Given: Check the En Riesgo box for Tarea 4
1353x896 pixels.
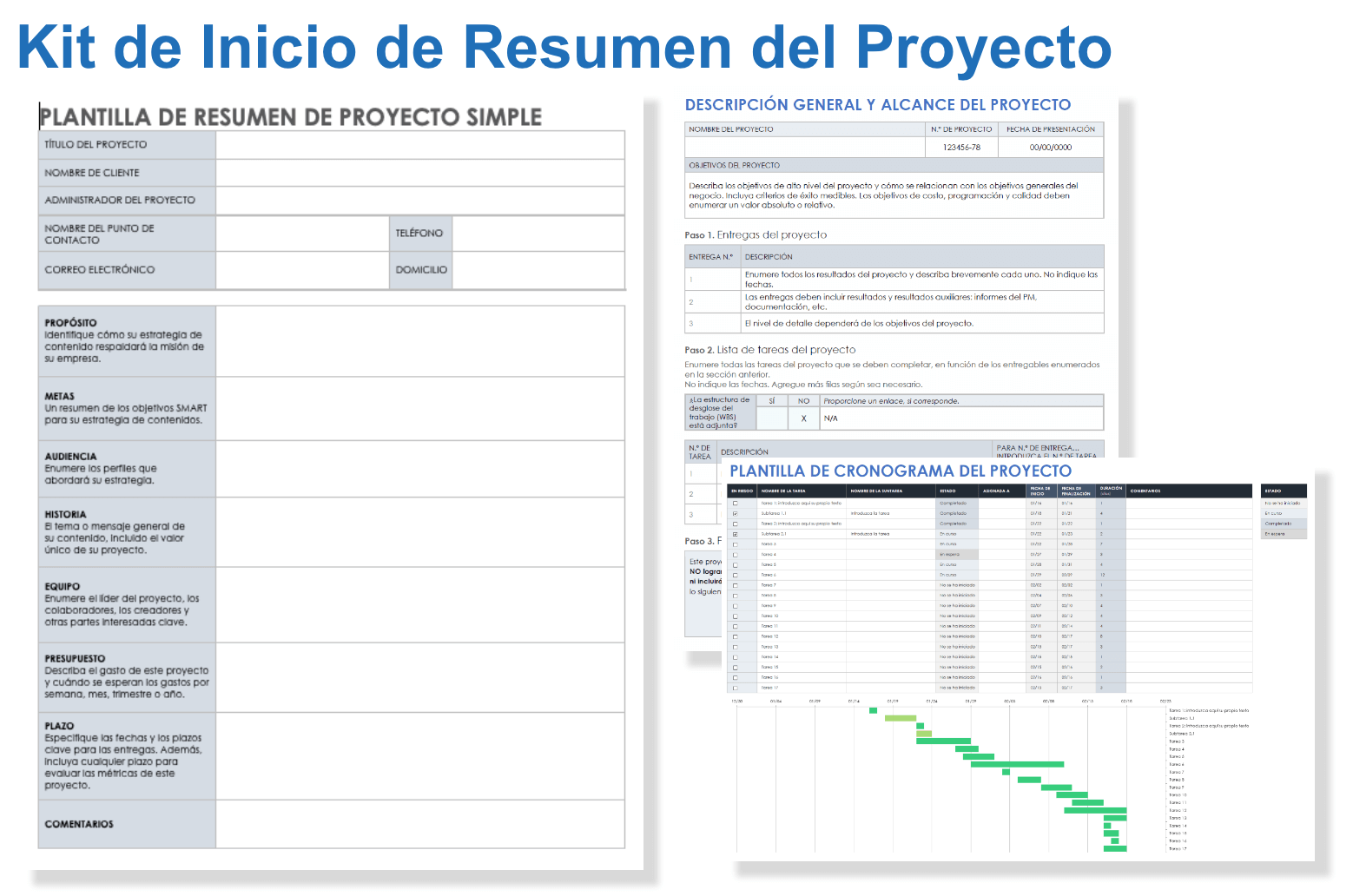Looking at the screenshot, I should (735, 554).
